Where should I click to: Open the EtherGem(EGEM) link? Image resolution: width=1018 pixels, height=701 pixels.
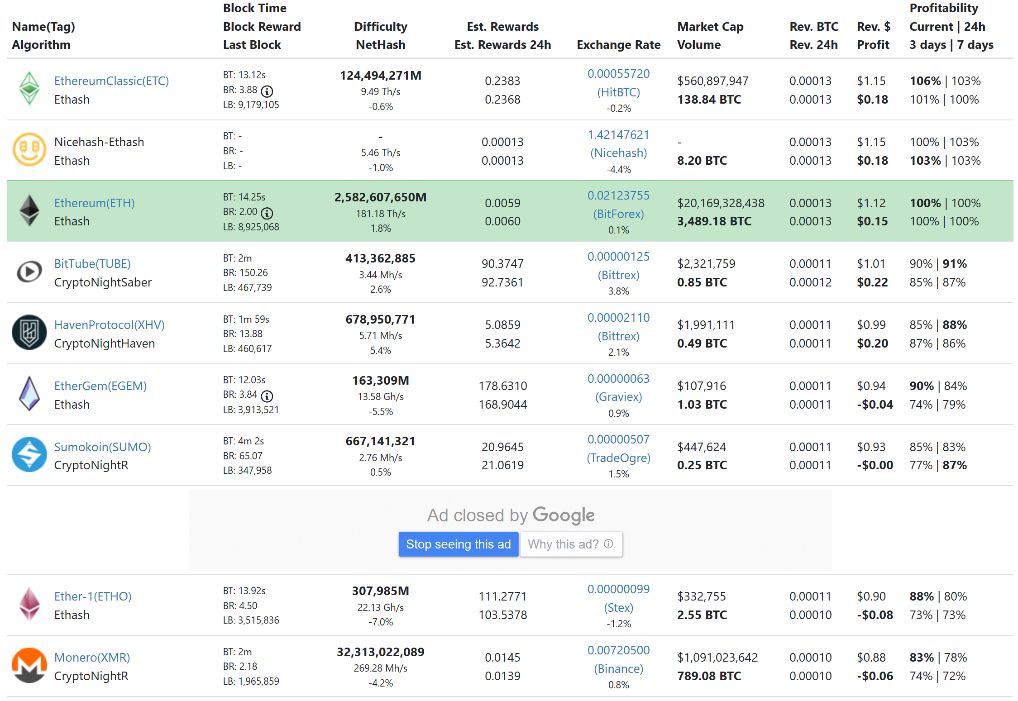tap(100, 386)
